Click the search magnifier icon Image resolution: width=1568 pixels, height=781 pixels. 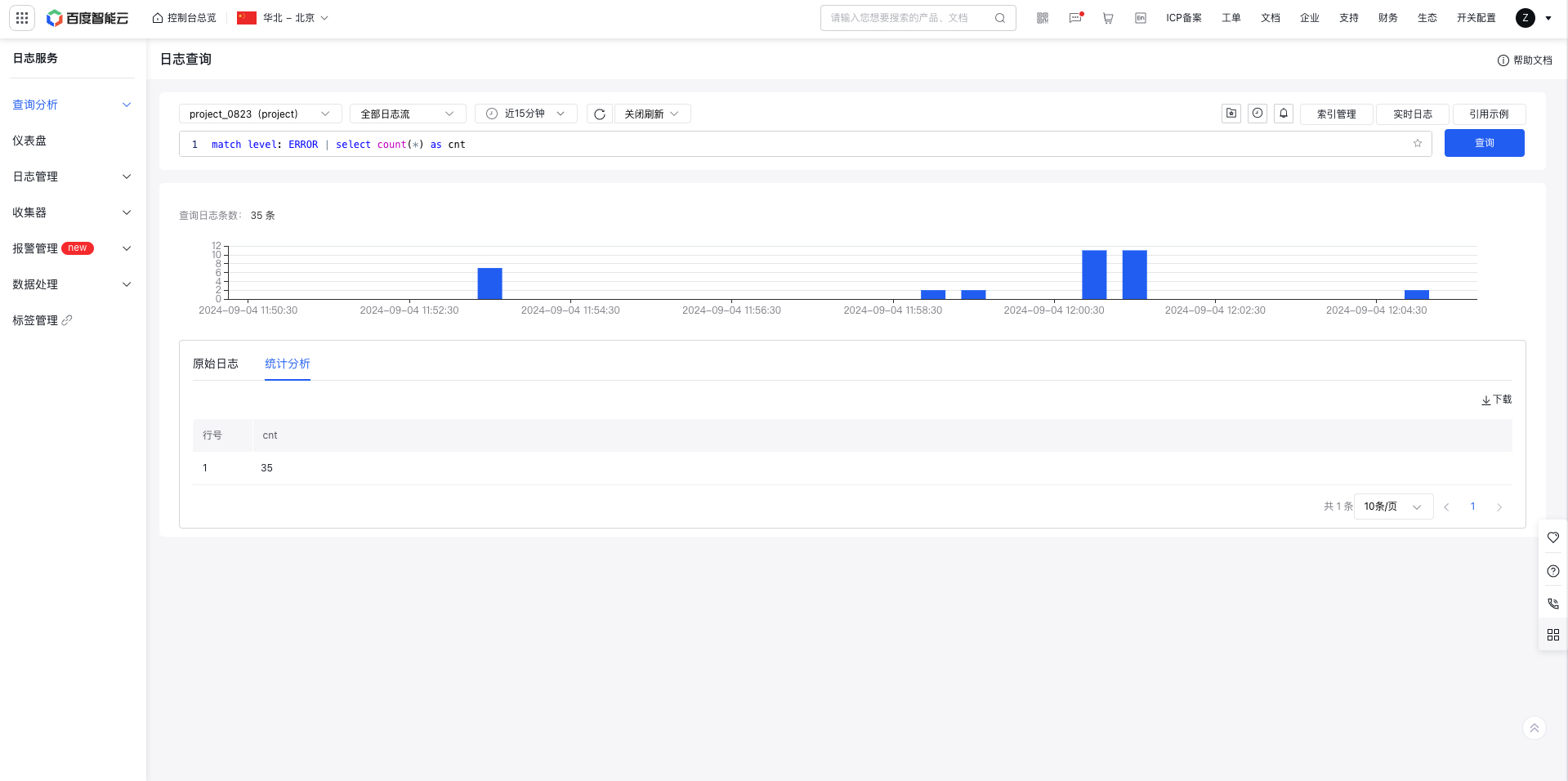(x=1000, y=18)
